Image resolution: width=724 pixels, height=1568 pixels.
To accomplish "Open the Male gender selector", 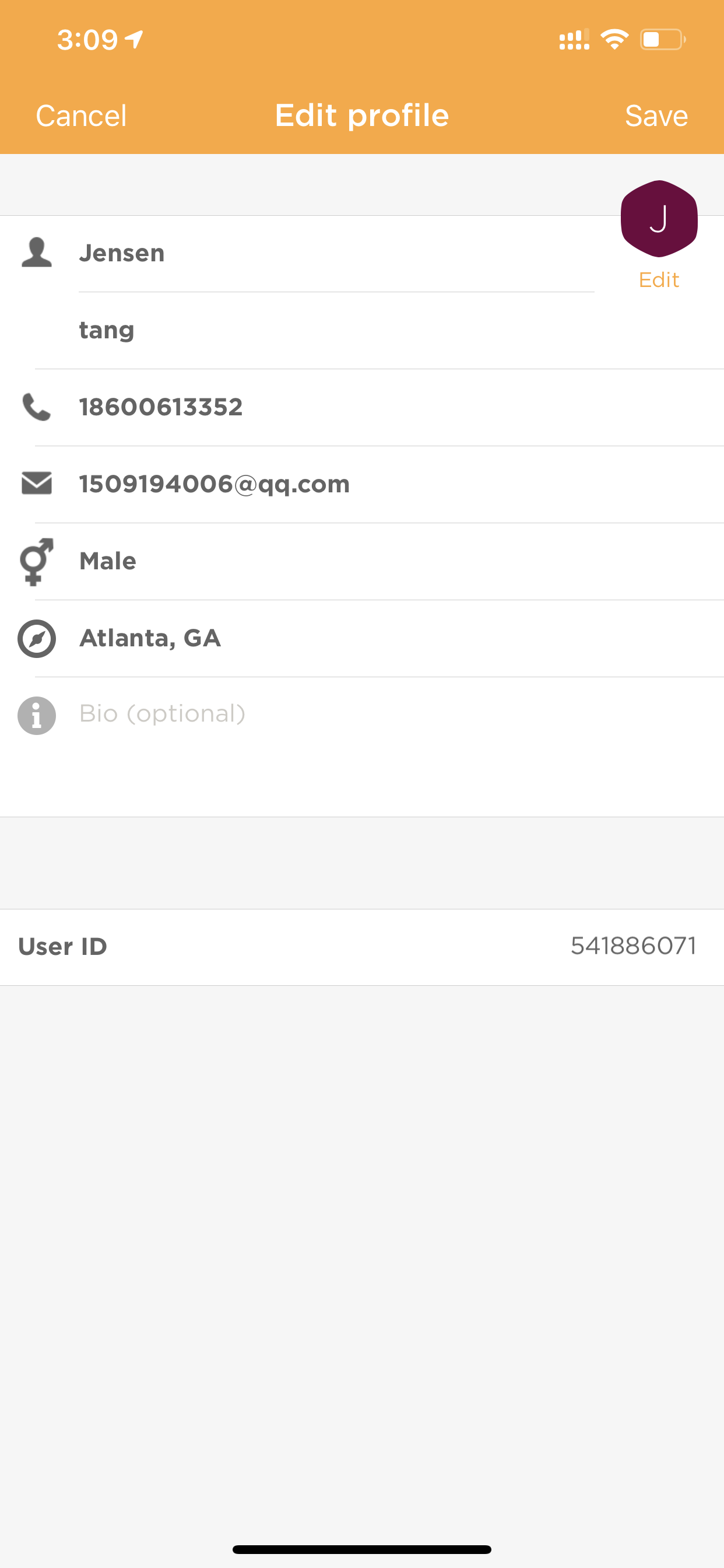I will coord(379,561).
